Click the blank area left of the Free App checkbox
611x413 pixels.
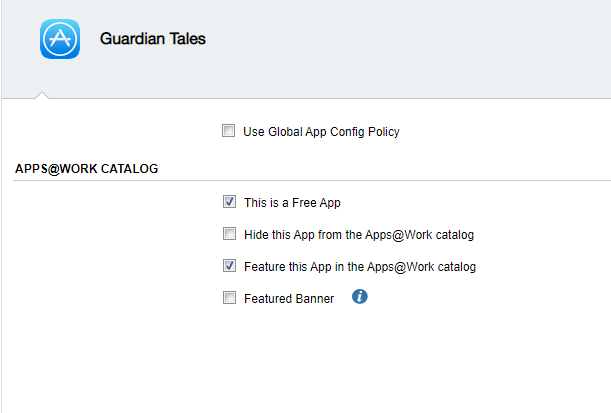[x=110, y=203]
